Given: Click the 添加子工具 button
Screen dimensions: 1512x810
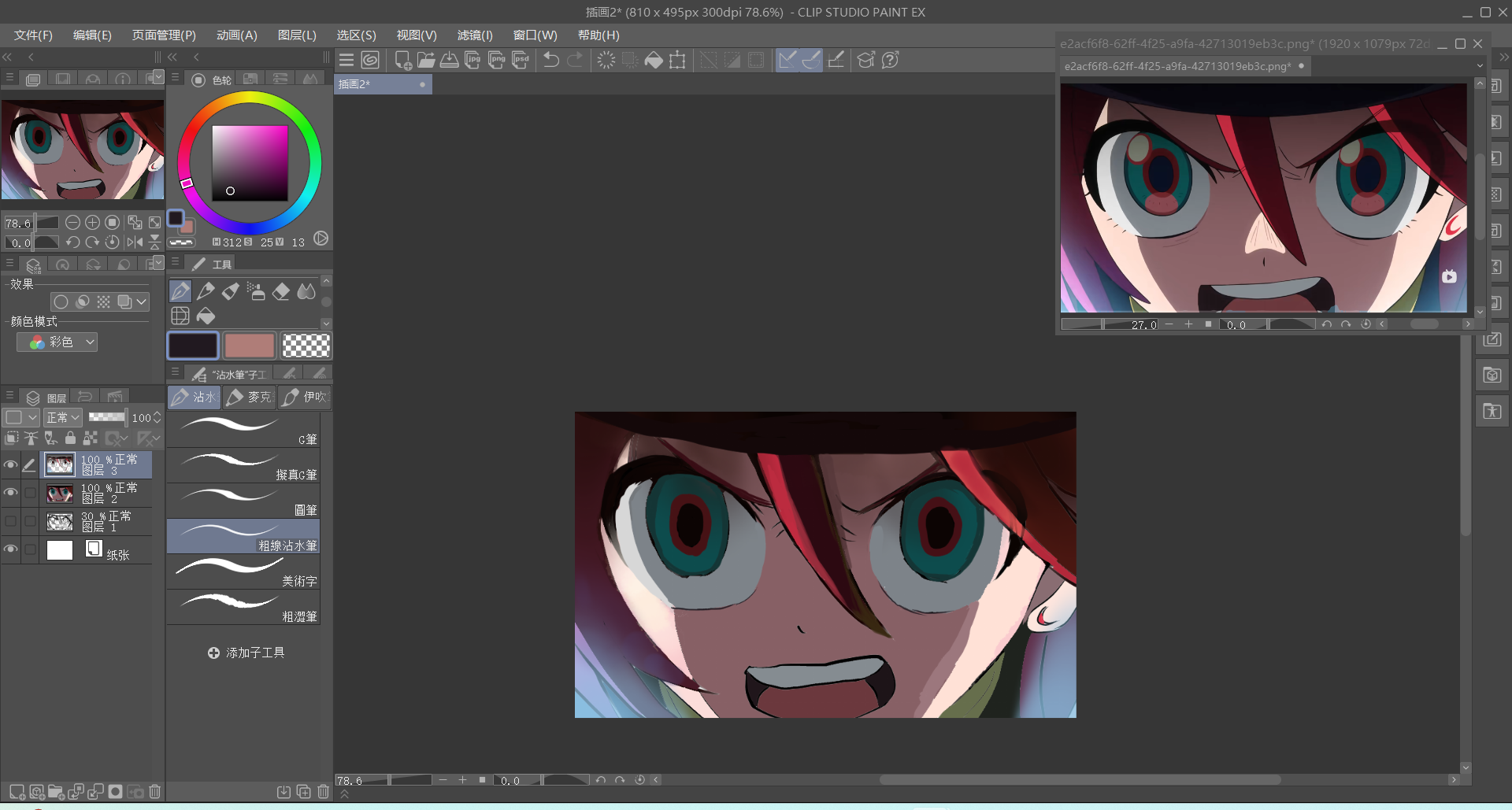Looking at the screenshot, I should click(x=246, y=653).
